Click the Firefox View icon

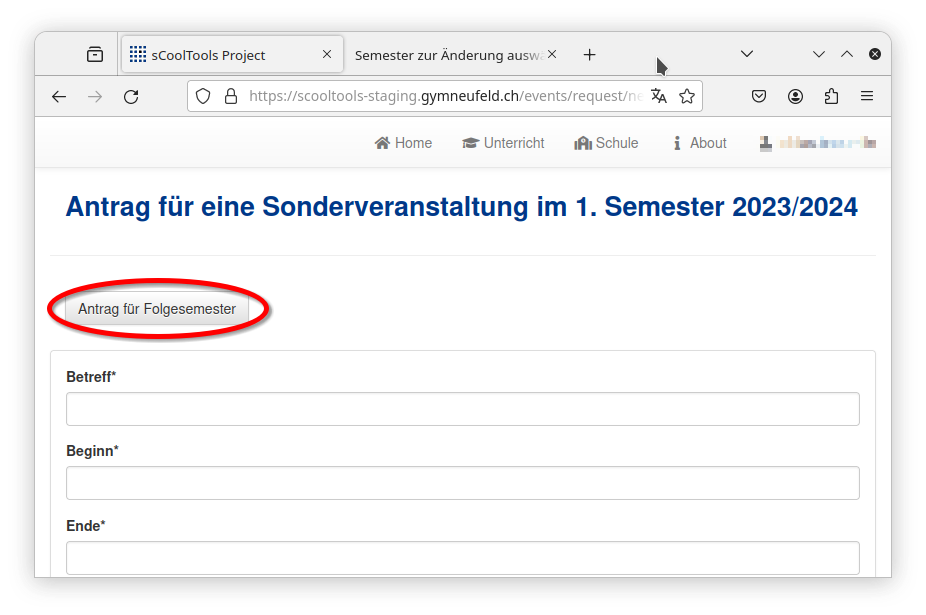pyautogui.click(x=95, y=55)
